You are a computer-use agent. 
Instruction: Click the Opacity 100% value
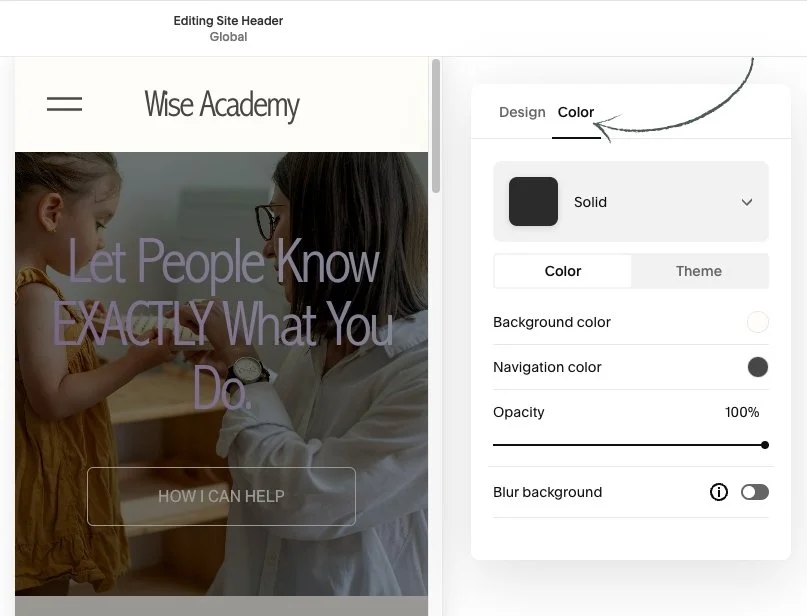742,412
